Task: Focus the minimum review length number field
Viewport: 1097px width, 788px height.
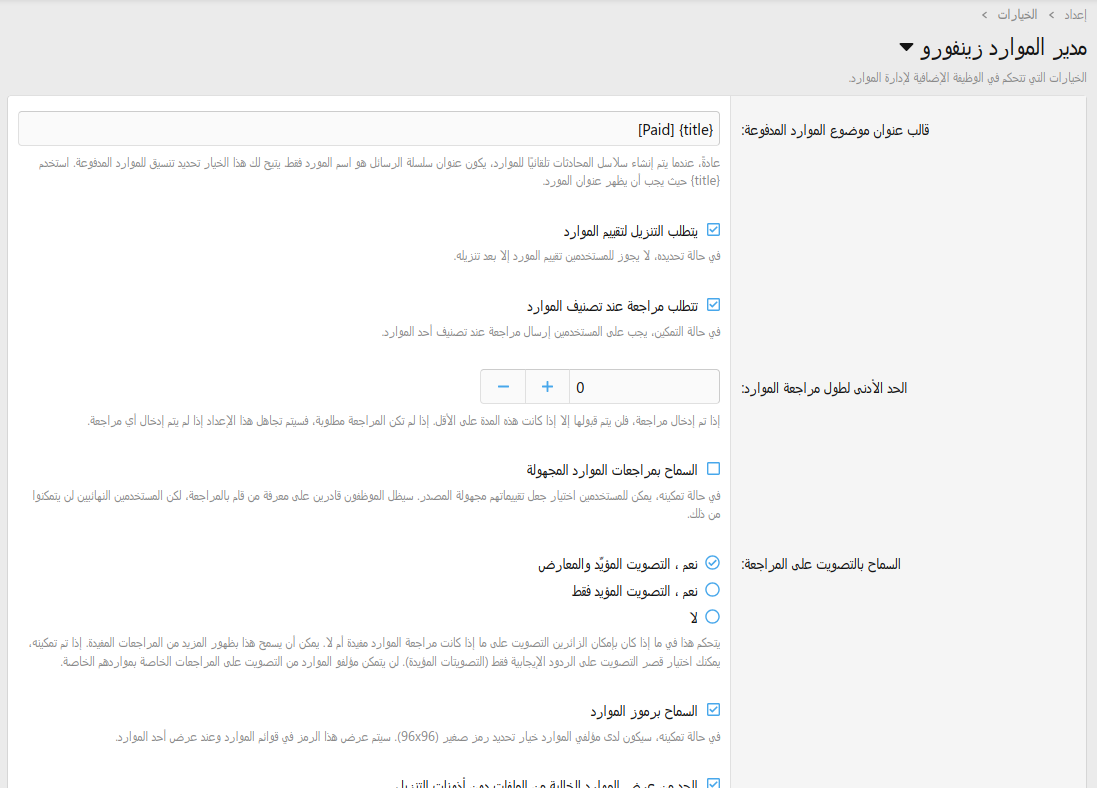Action: pos(643,387)
